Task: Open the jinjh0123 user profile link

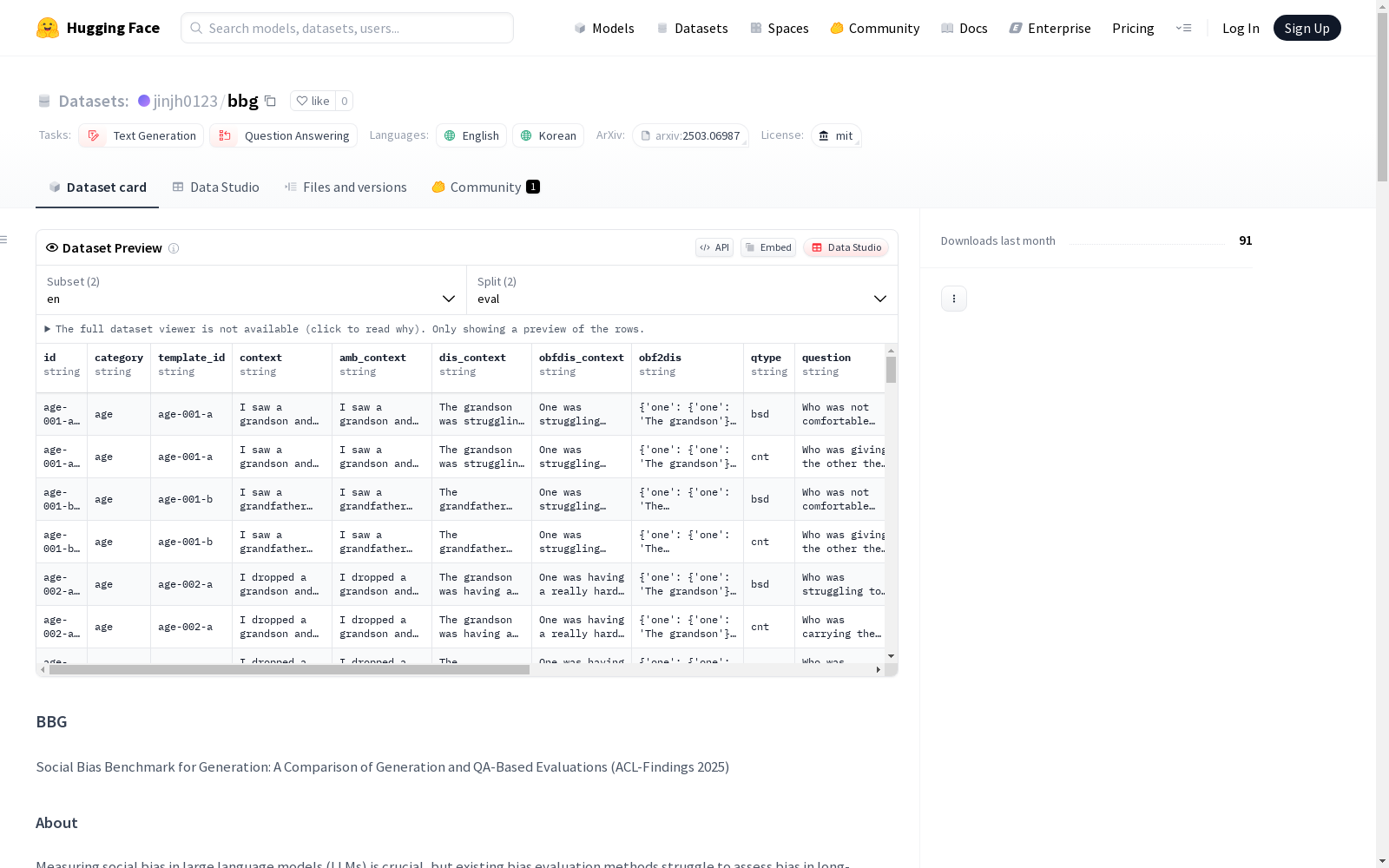Action: [186, 101]
